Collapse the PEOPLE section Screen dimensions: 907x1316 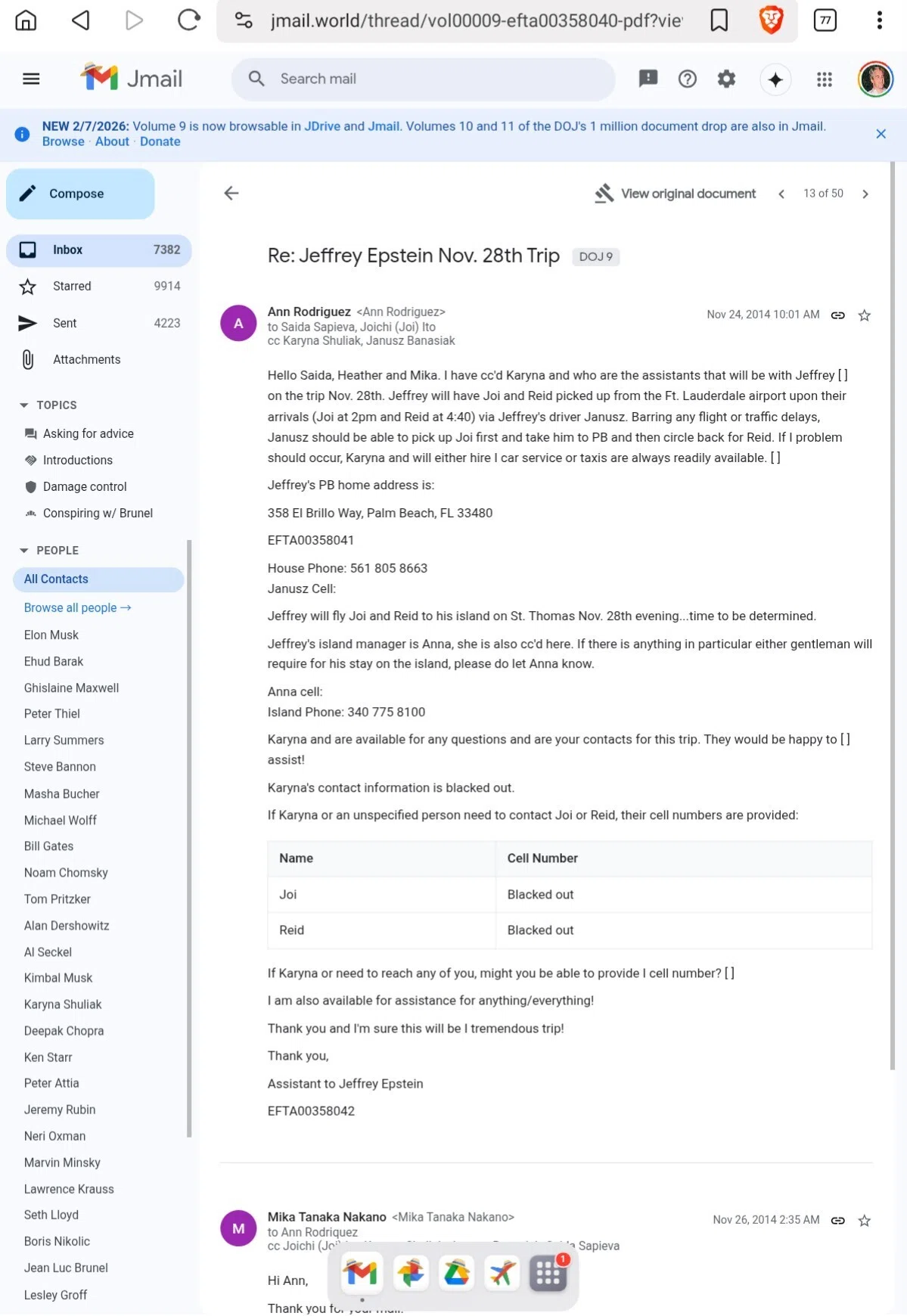pyautogui.click(x=24, y=551)
